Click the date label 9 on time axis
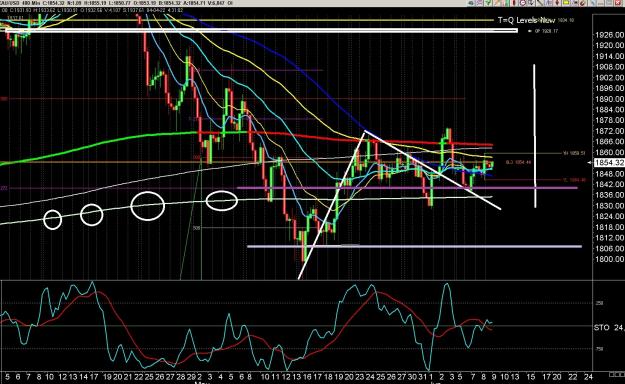Screen dimensions: 625x384 pyautogui.click(x=493, y=377)
